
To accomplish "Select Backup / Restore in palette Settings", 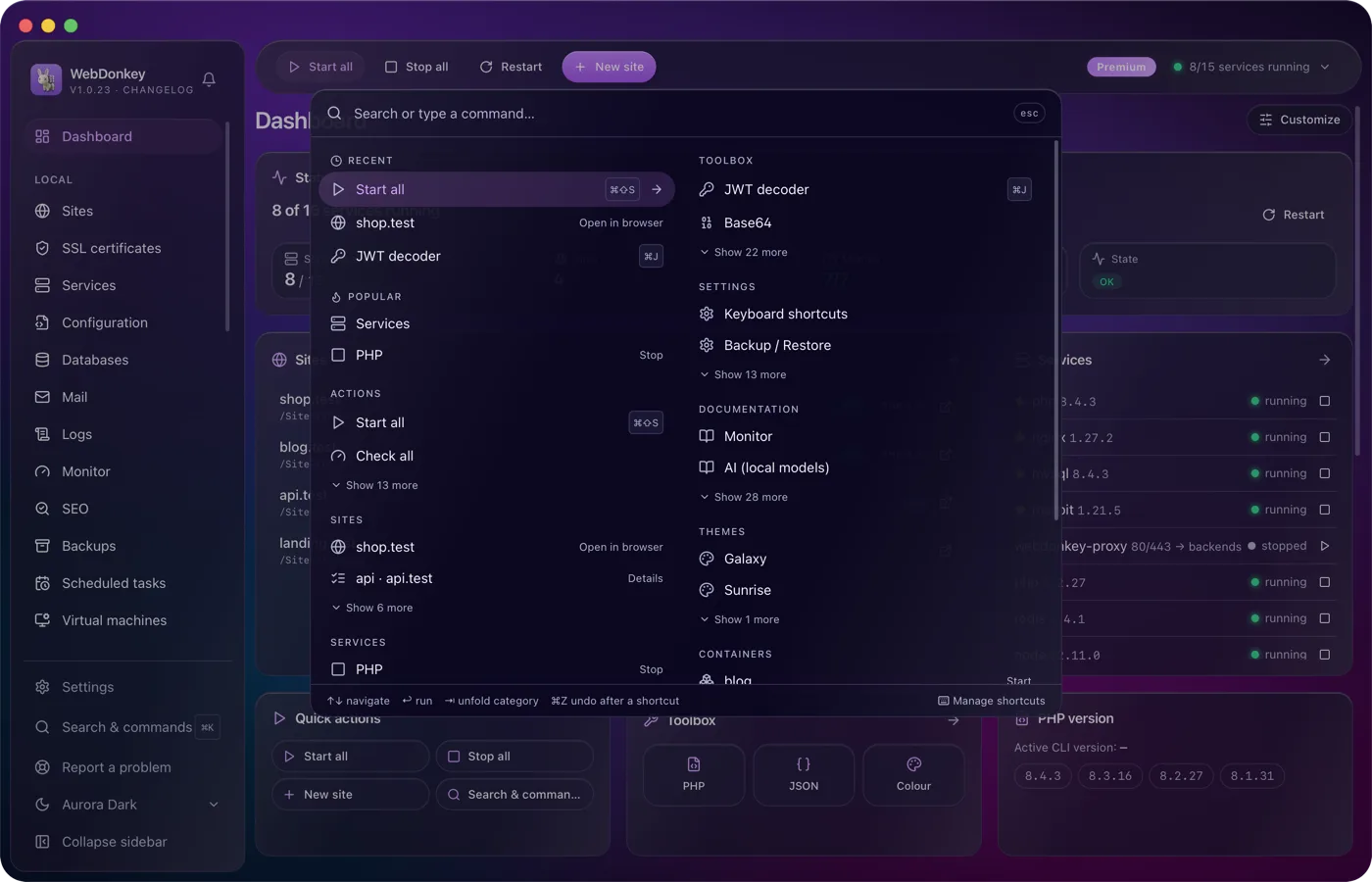I will [x=865, y=345].
